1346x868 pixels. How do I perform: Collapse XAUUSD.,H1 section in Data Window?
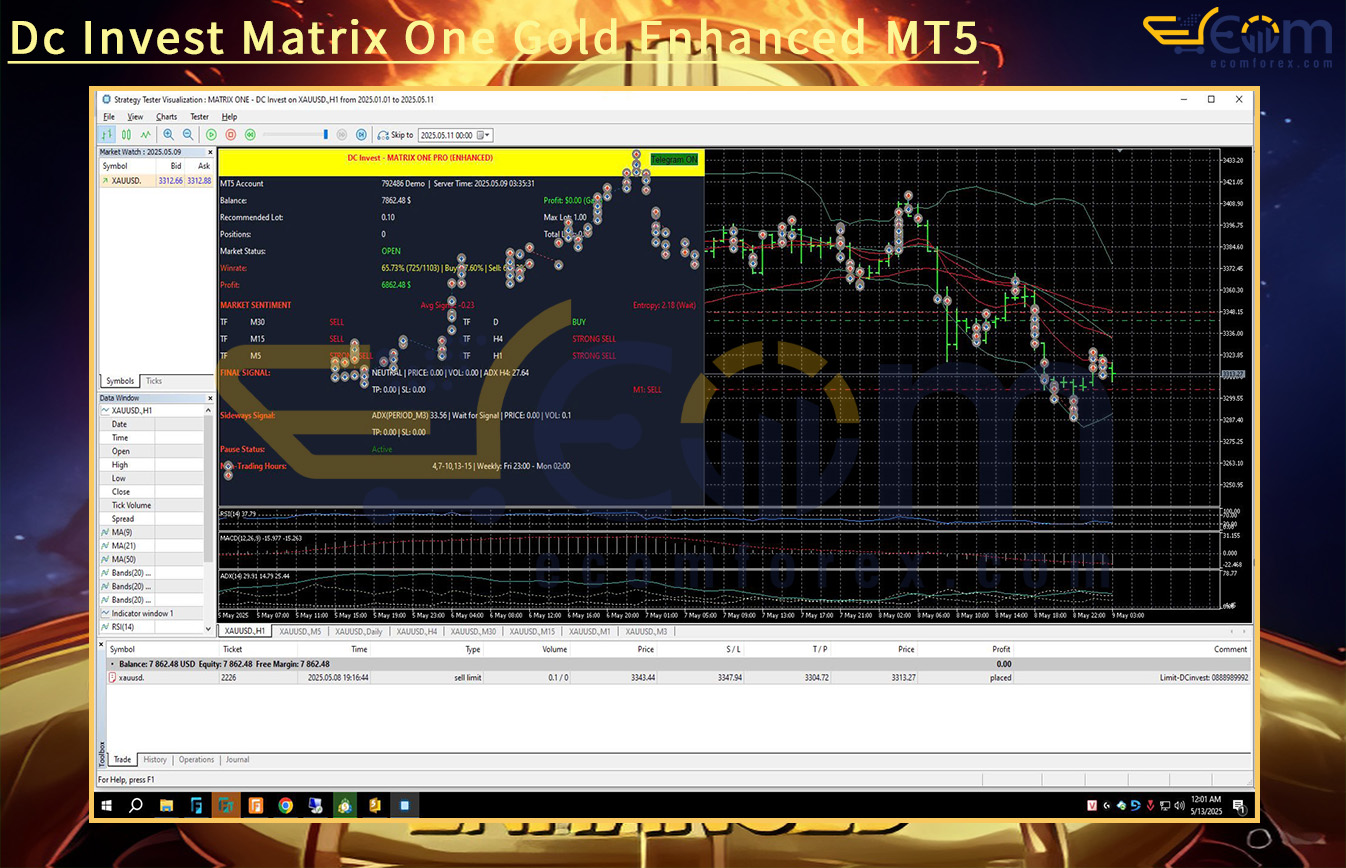(105, 411)
